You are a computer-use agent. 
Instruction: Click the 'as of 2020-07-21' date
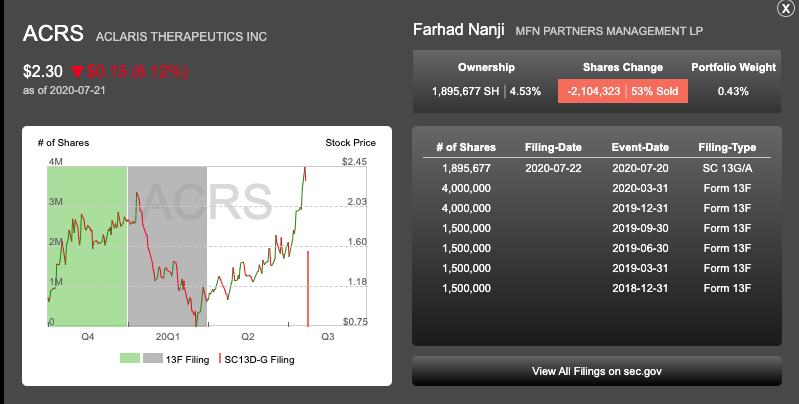click(x=64, y=90)
